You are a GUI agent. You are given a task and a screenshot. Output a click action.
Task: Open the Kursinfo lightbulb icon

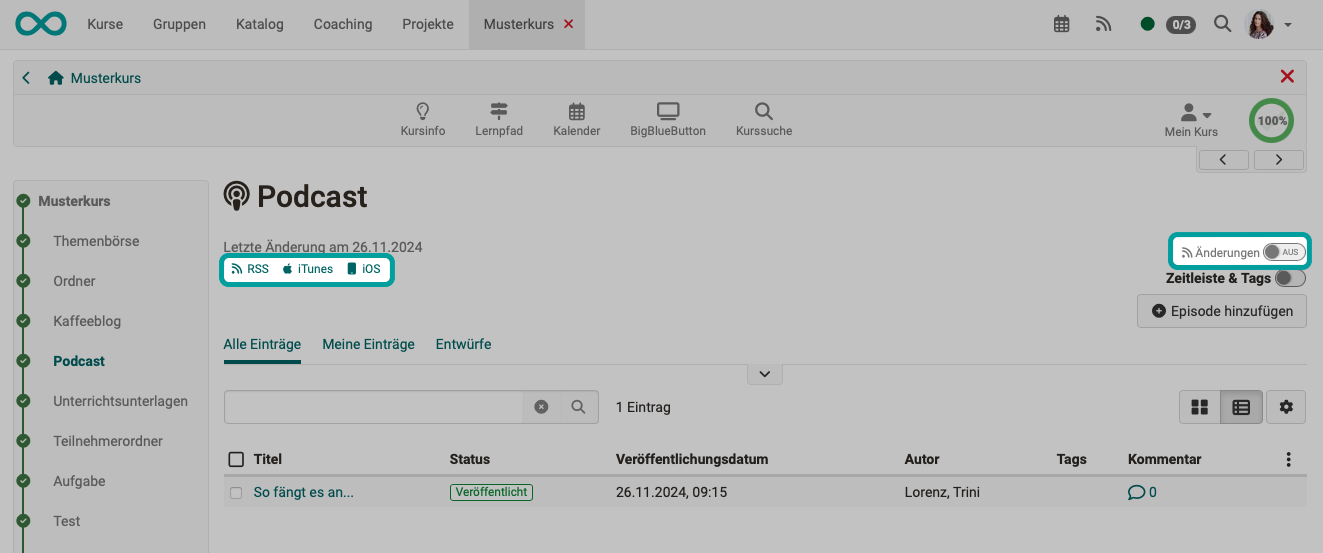pyautogui.click(x=422, y=112)
